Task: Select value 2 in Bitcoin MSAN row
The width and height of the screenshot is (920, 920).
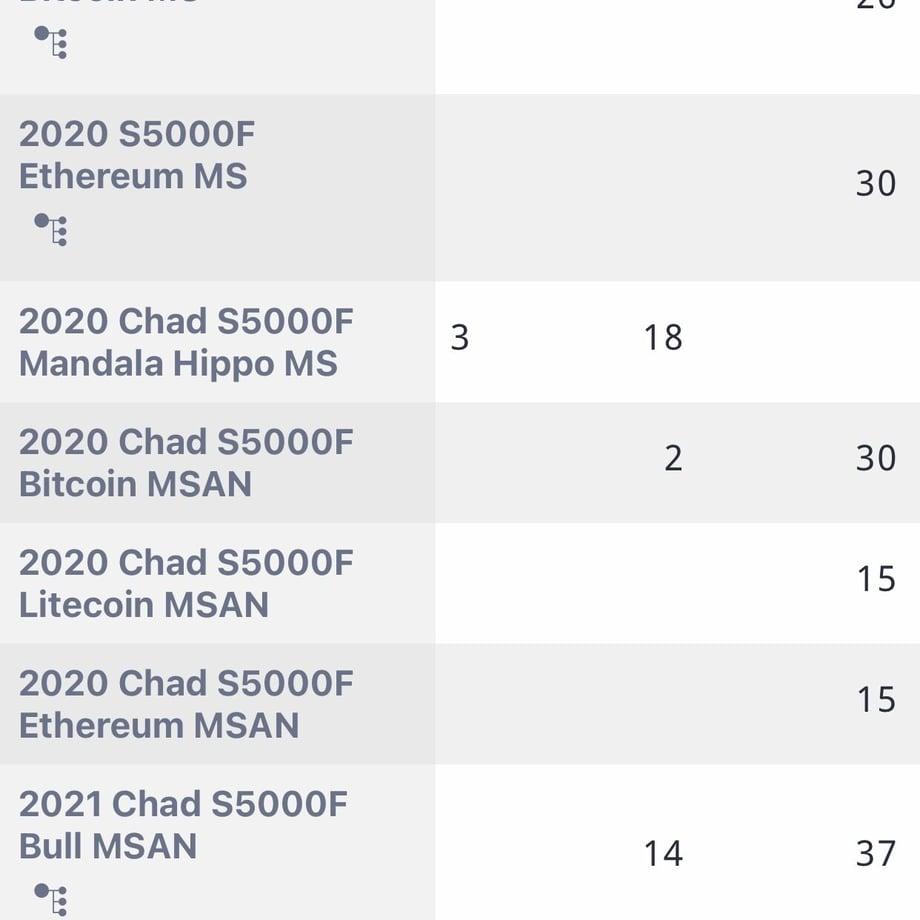Action: (674, 458)
